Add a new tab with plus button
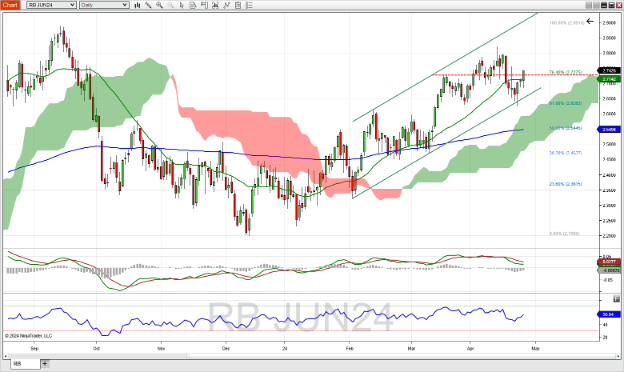The image size is (624, 372). (45, 364)
